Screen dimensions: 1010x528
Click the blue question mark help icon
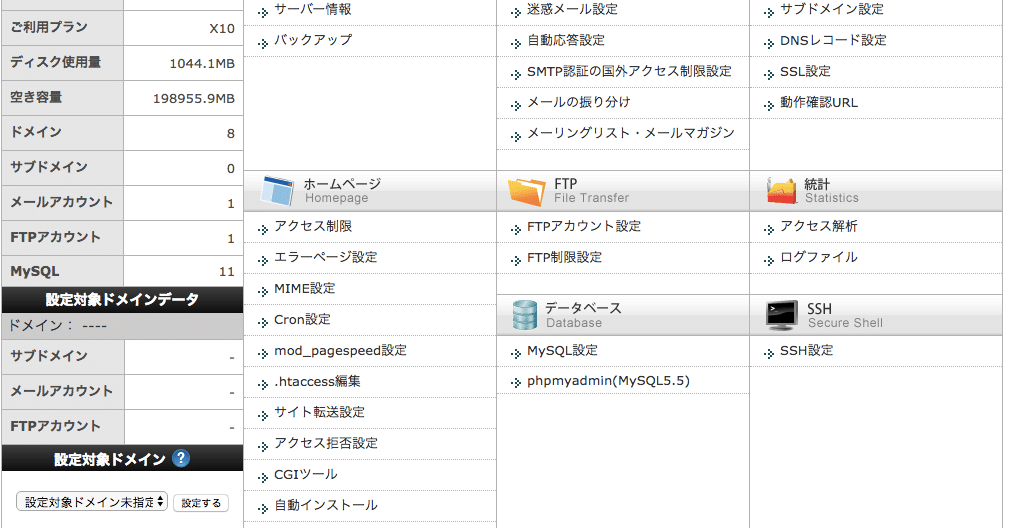[181, 458]
